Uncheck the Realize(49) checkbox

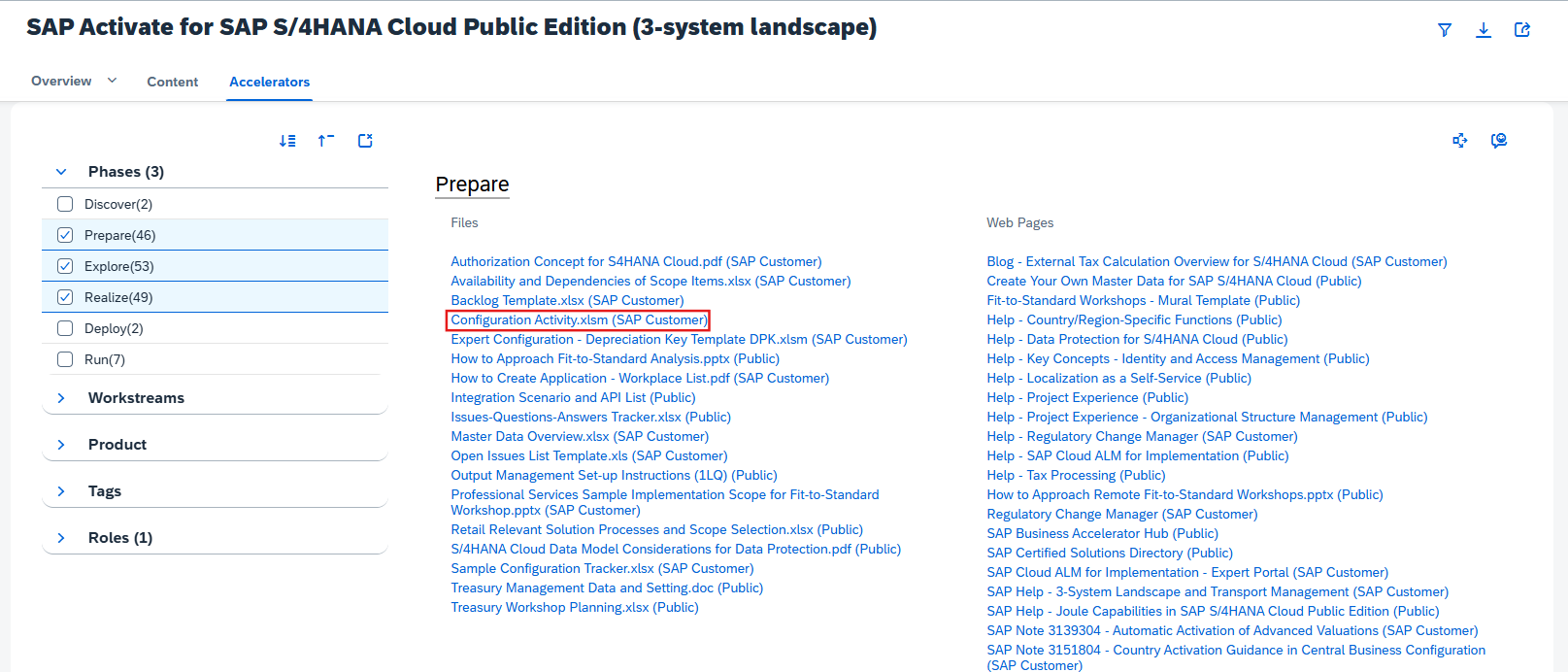(65, 297)
